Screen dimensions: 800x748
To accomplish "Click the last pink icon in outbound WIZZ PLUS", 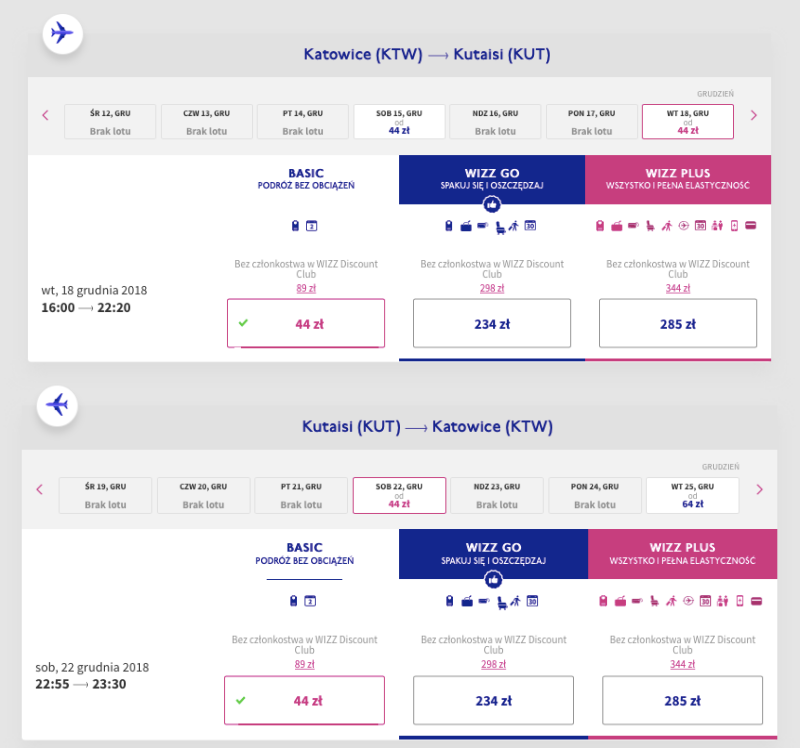I will 751,226.
